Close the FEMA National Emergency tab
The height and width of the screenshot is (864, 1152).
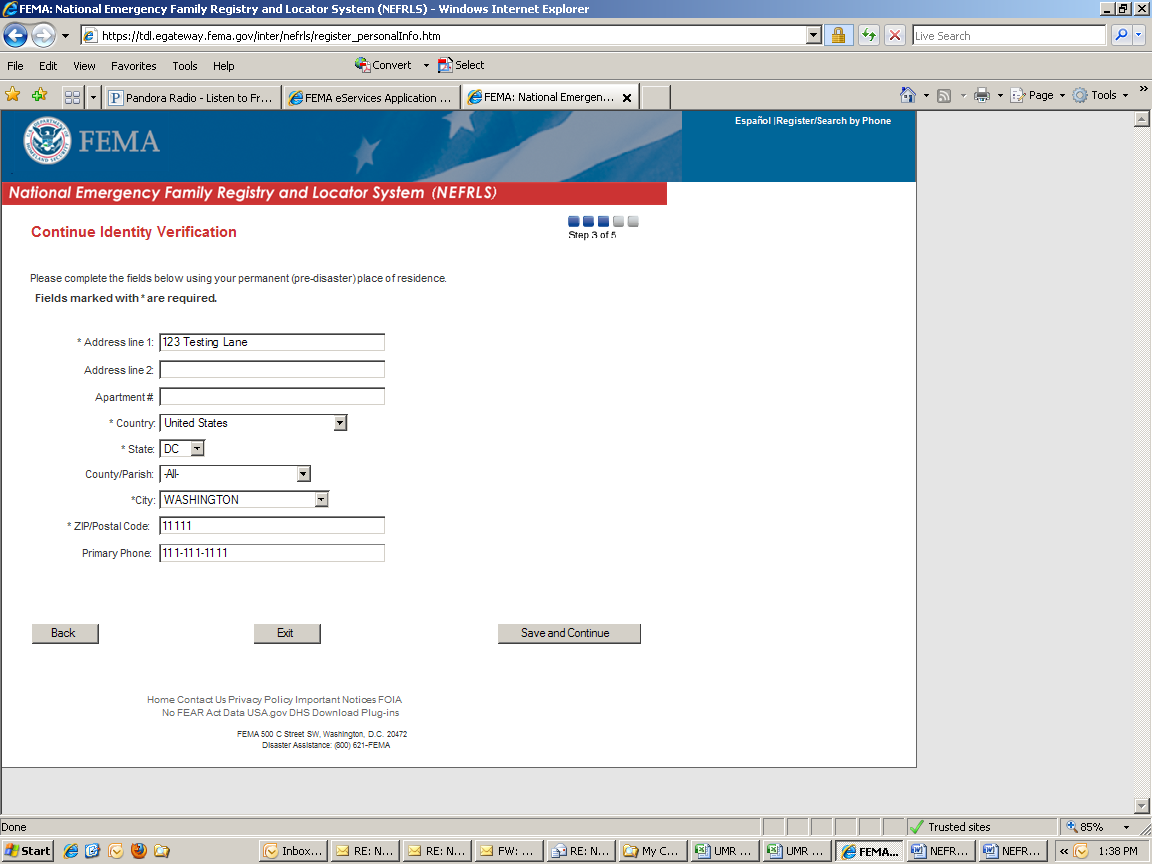click(x=627, y=98)
